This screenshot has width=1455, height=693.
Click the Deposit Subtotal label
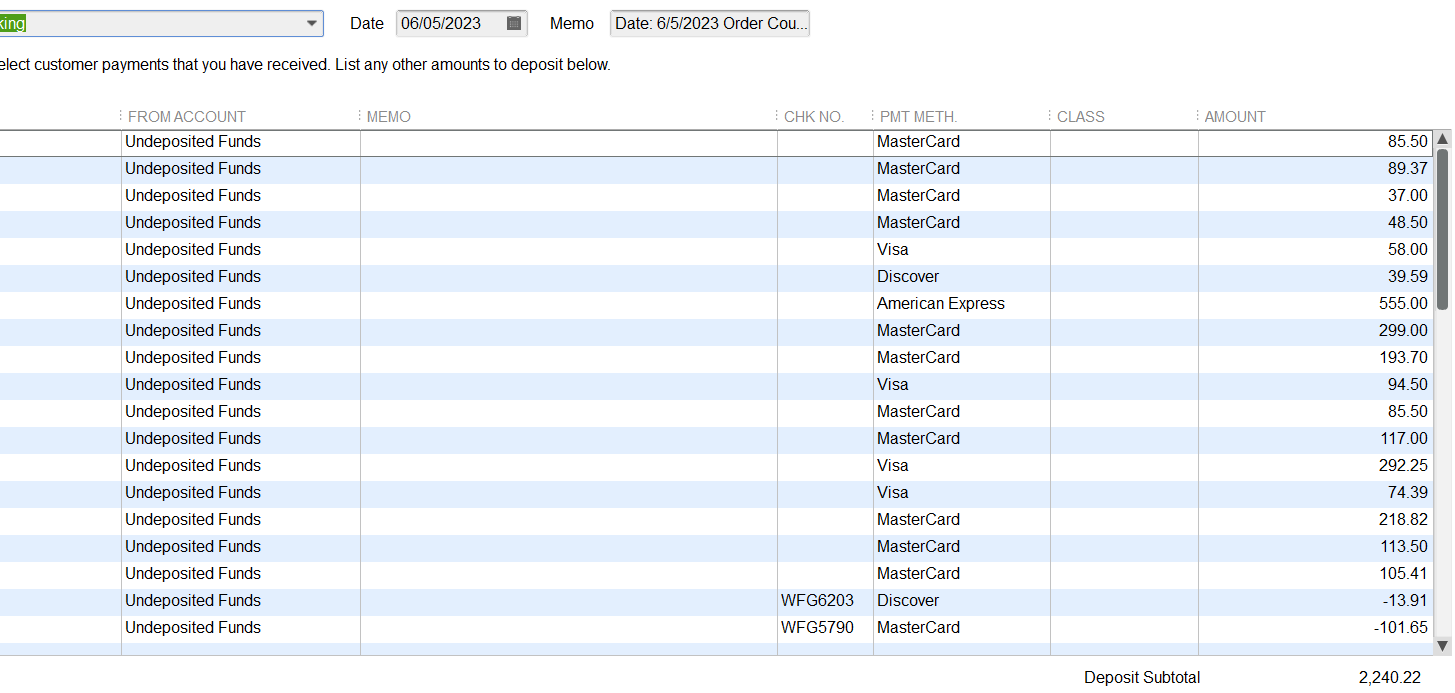click(x=1142, y=678)
